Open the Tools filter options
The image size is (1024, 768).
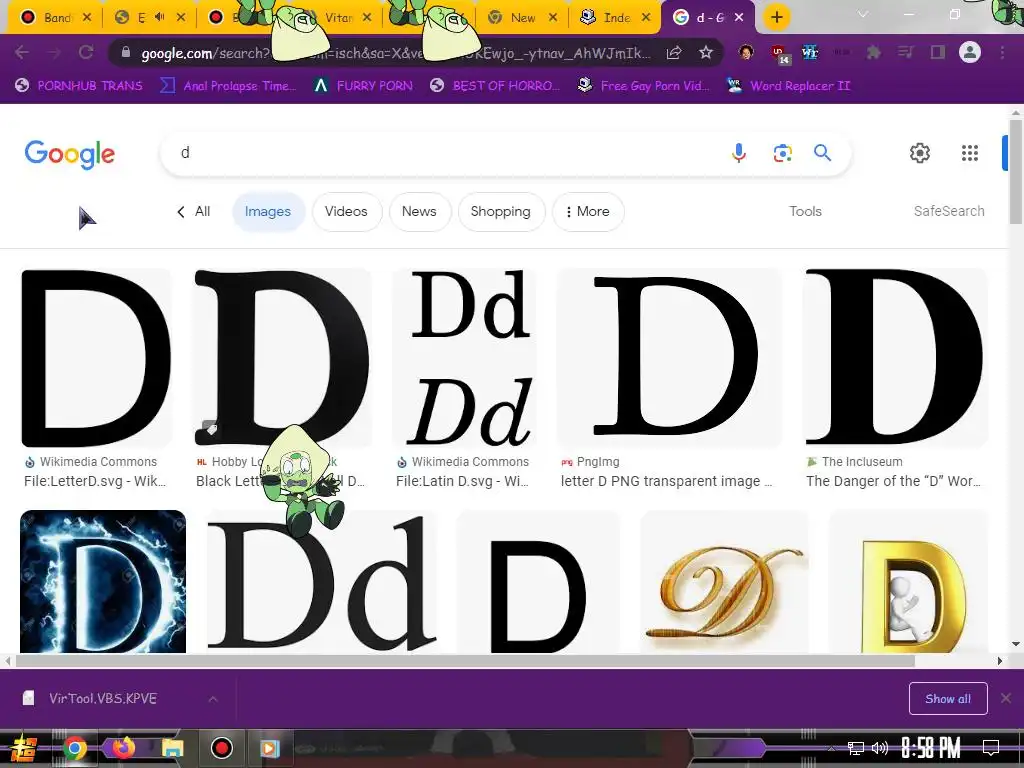point(805,211)
